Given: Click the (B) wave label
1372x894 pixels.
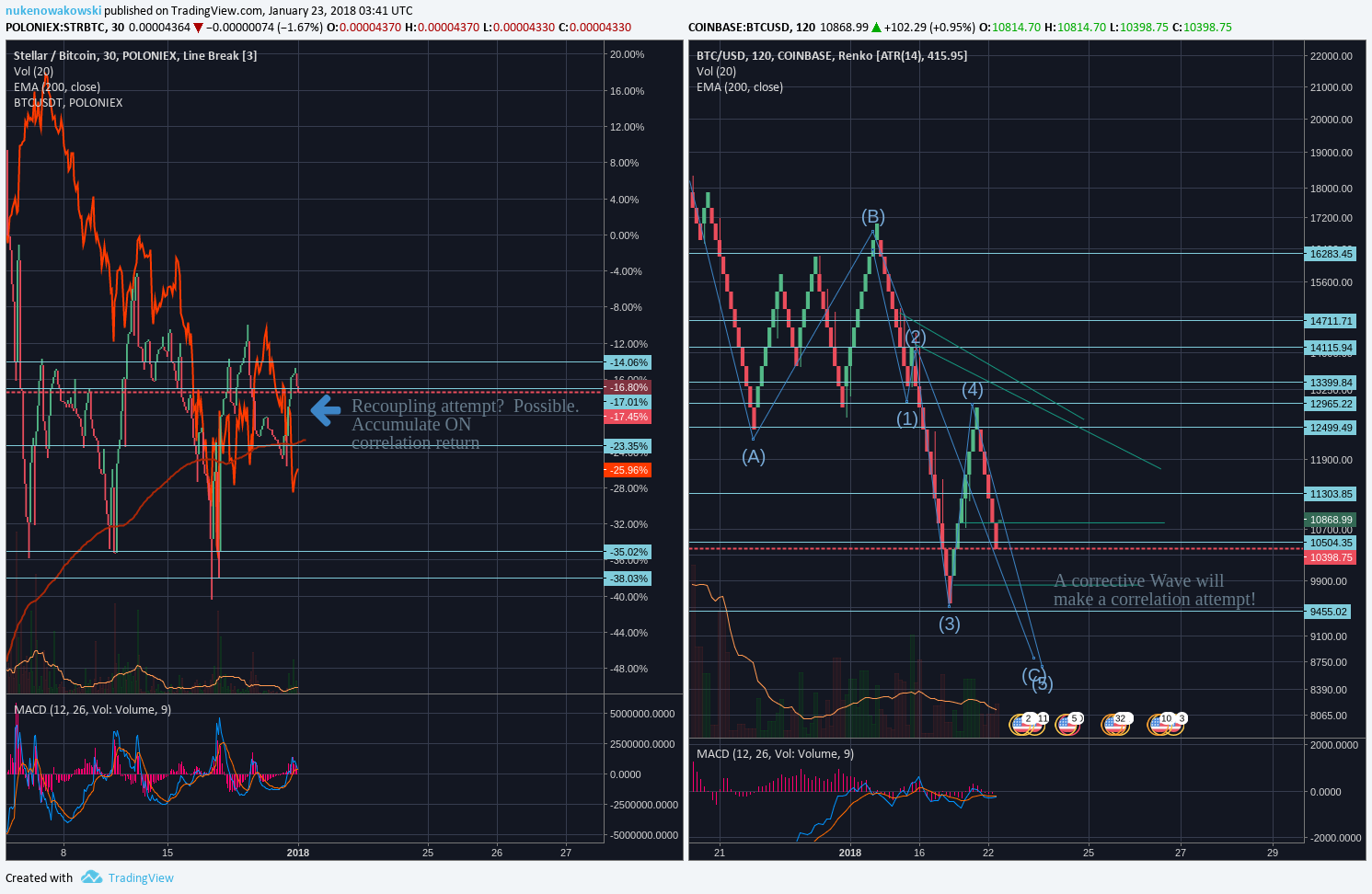Looking at the screenshot, I should [x=873, y=216].
